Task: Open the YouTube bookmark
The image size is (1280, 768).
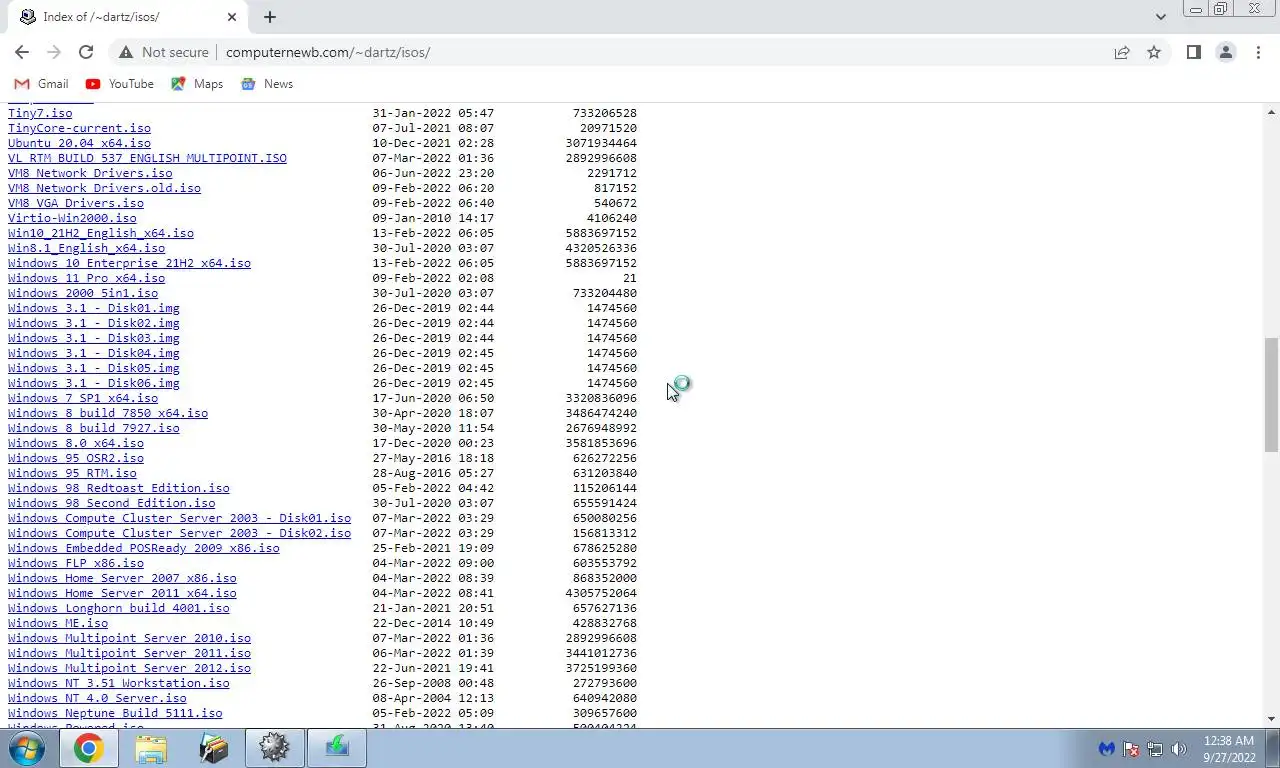Action: click(x=120, y=84)
